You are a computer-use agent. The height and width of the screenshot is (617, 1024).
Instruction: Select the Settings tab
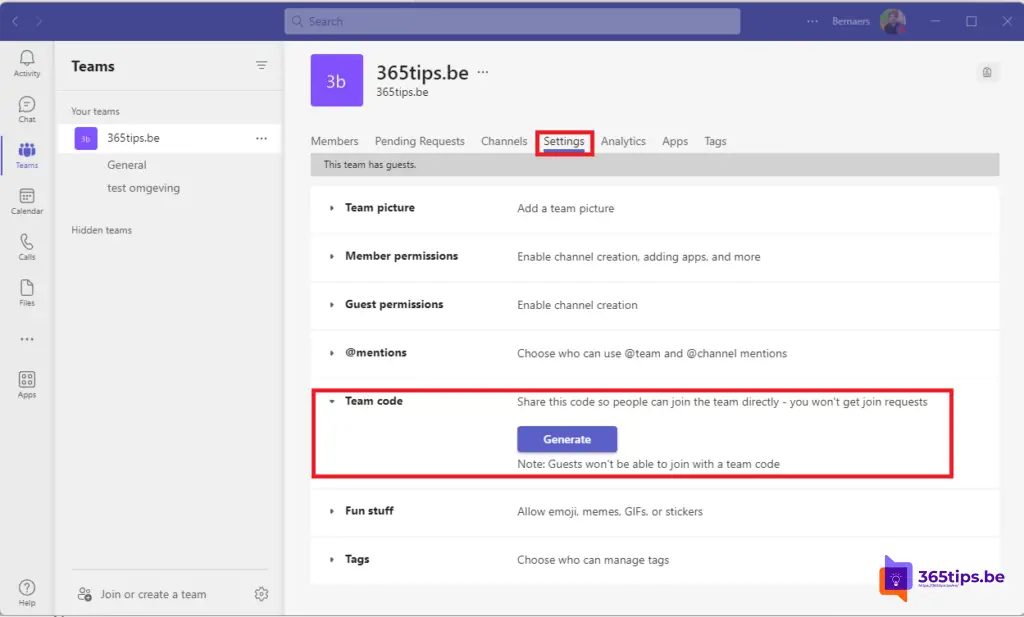coord(564,142)
